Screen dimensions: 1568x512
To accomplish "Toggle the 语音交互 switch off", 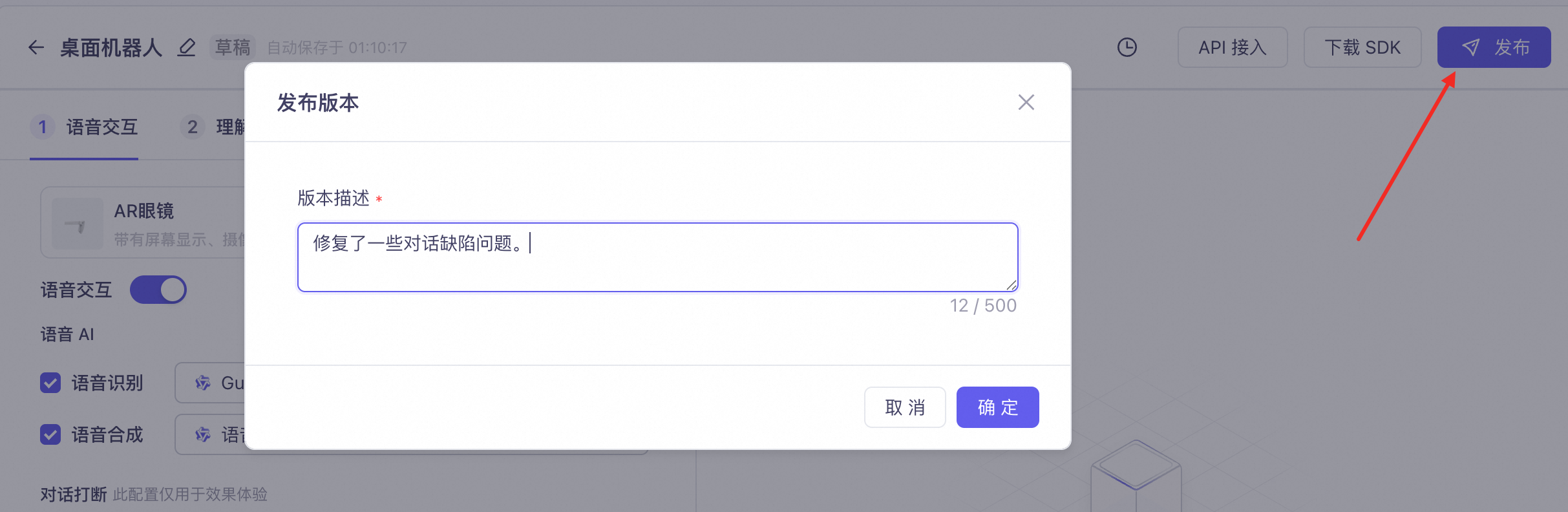I will point(158,290).
